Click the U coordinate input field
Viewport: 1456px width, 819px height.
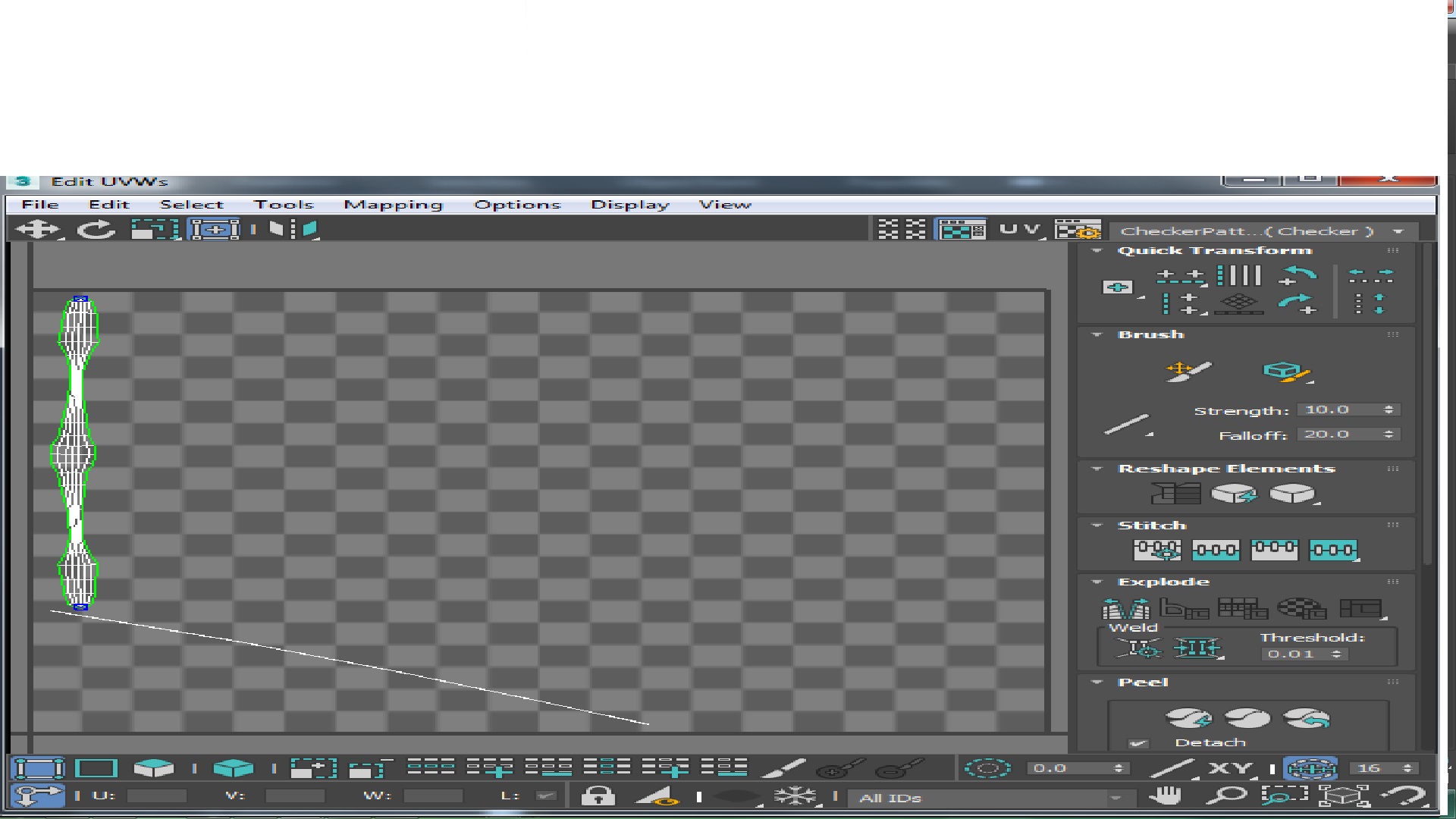tap(157, 795)
